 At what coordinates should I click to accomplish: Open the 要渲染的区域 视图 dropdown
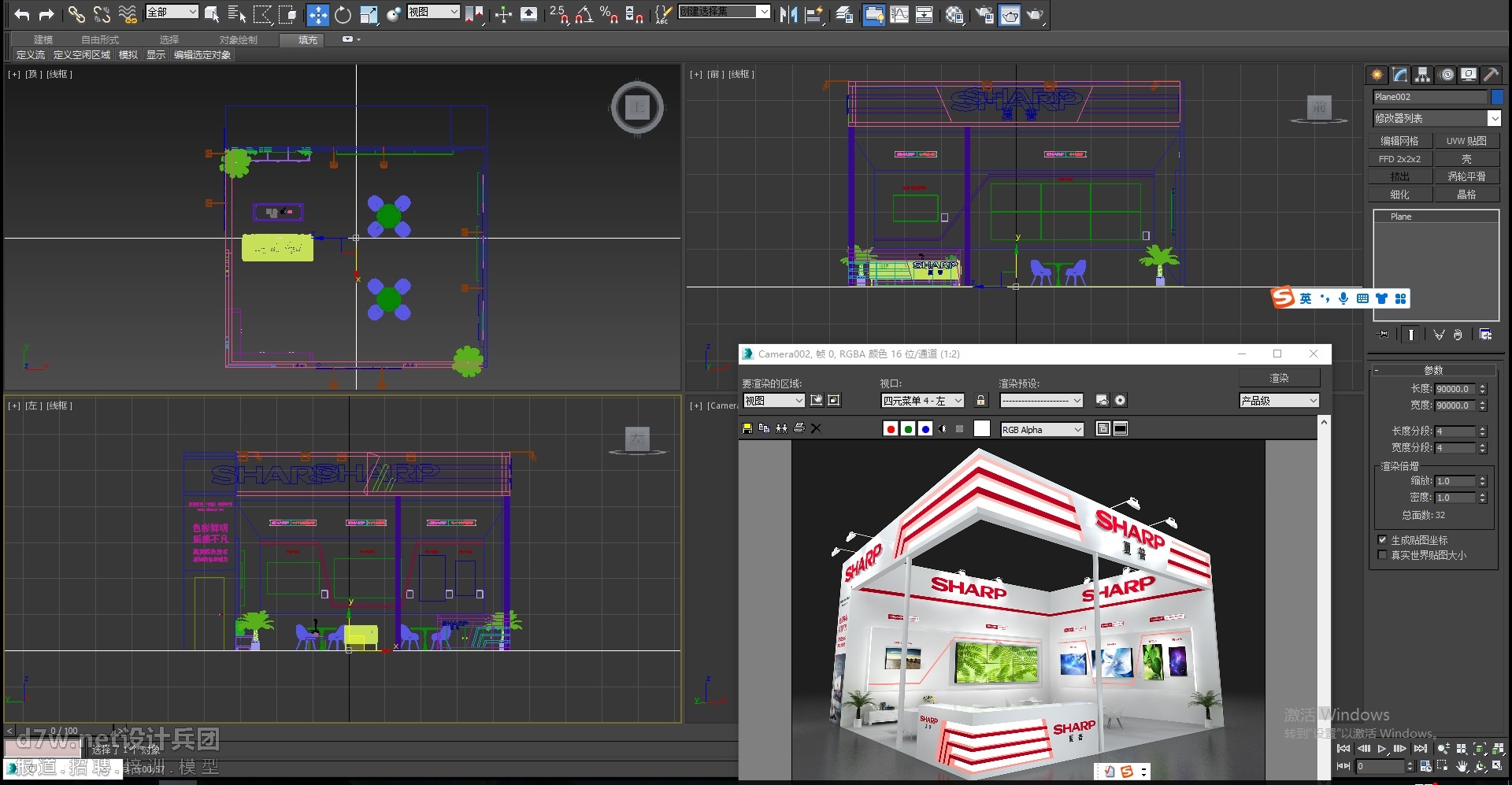(773, 401)
